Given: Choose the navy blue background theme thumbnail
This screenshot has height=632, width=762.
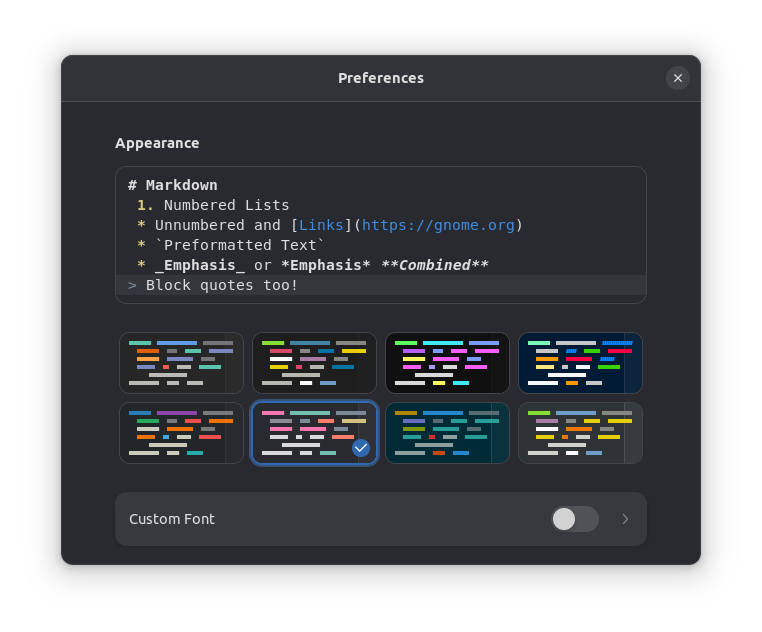Looking at the screenshot, I should (x=580, y=363).
